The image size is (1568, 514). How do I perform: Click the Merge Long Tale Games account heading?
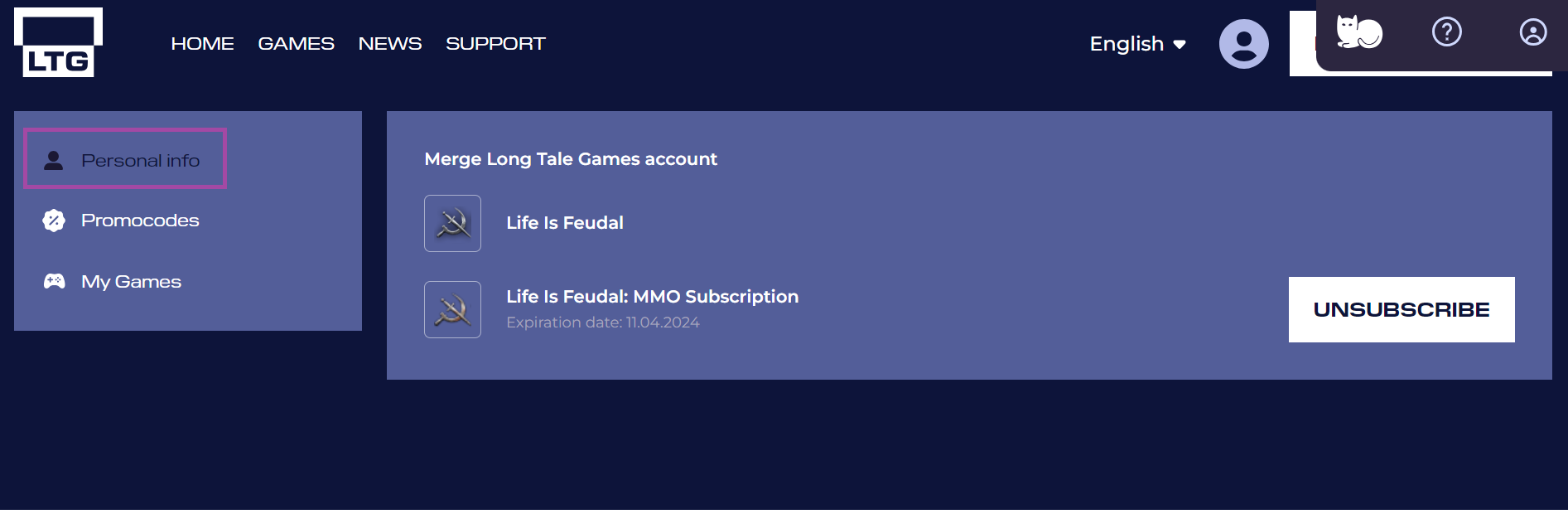click(x=571, y=159)
